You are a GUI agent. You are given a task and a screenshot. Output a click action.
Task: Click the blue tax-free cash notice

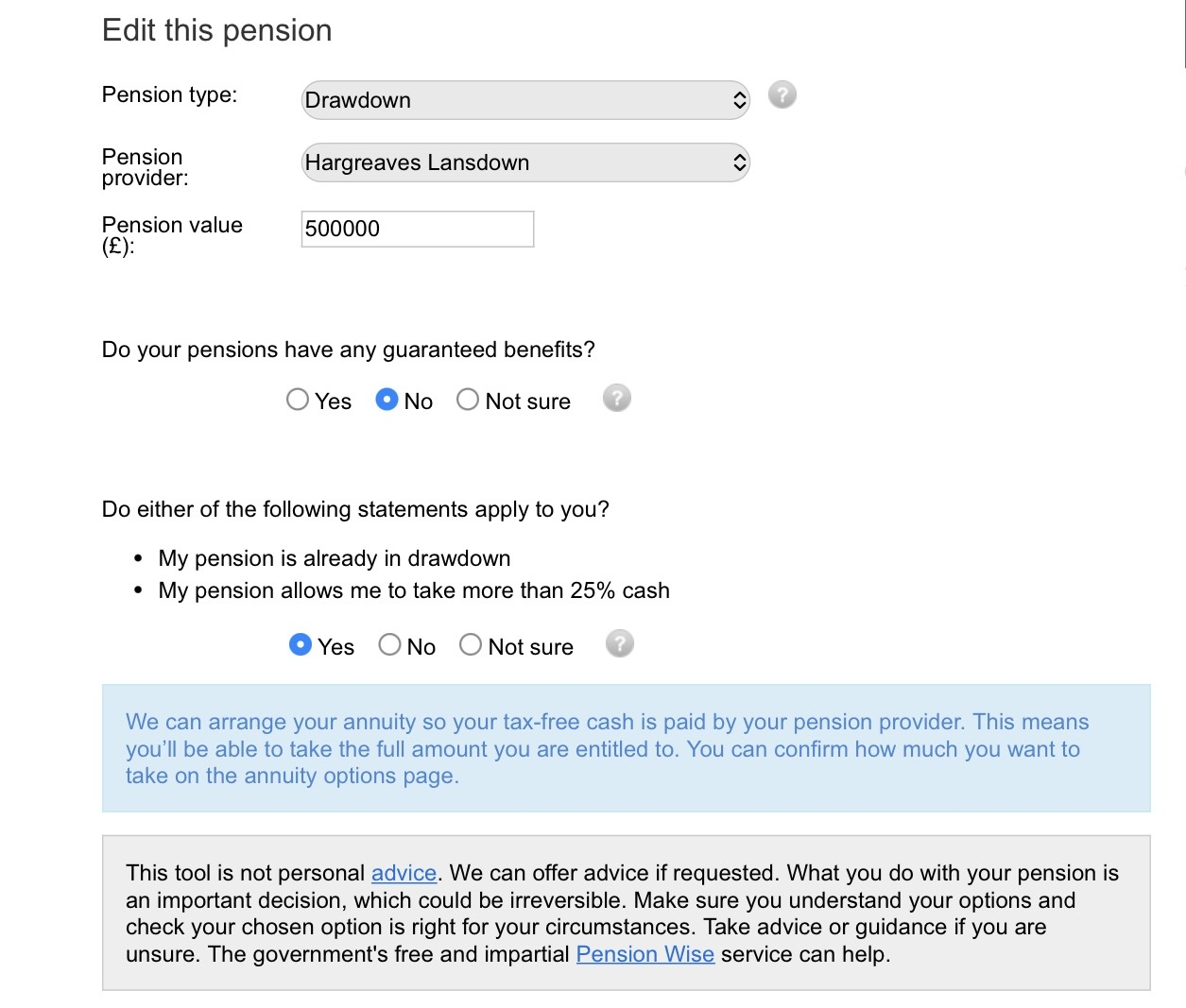(626, 748)
